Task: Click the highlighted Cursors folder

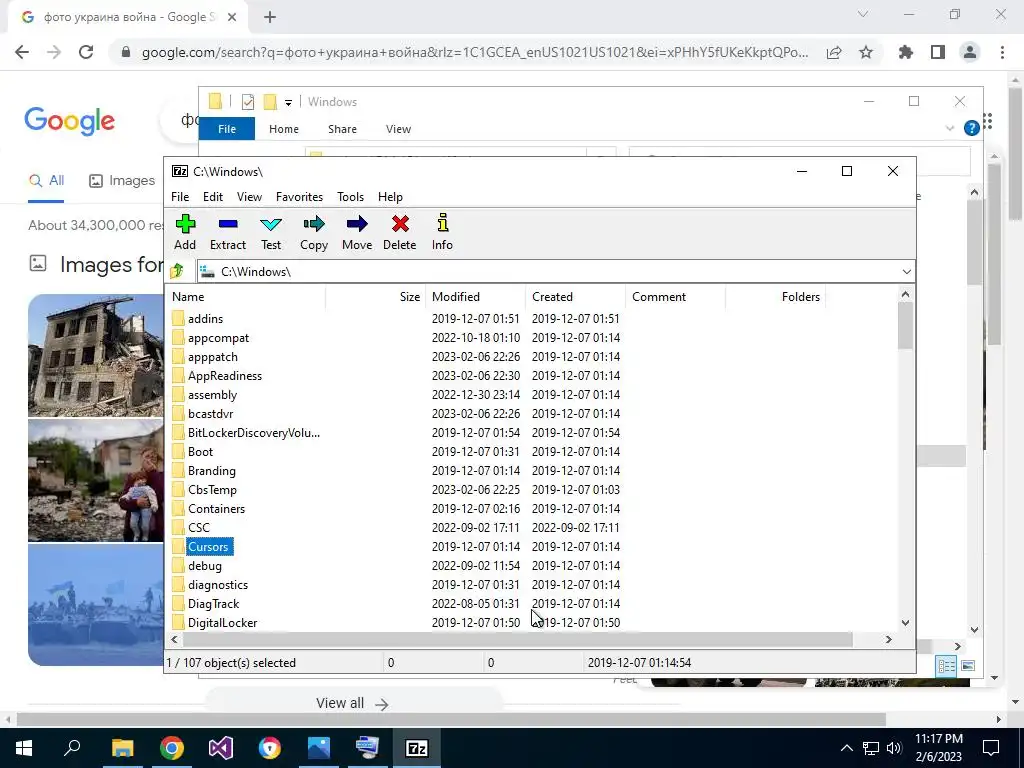Action: click(x=209, y=547)
